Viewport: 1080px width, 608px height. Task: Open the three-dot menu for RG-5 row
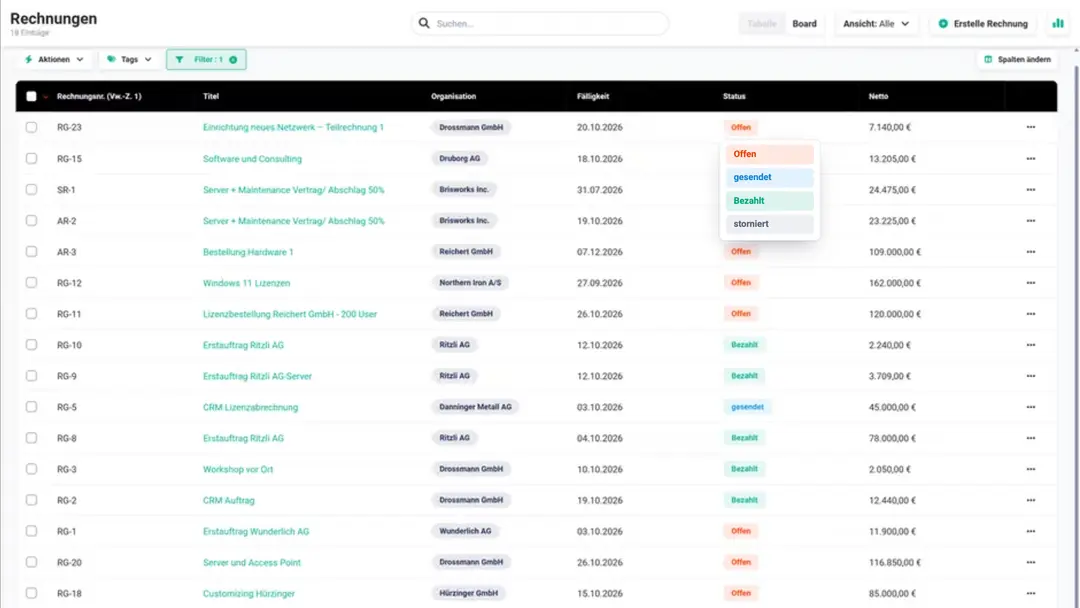click(x=1030, y=407)
